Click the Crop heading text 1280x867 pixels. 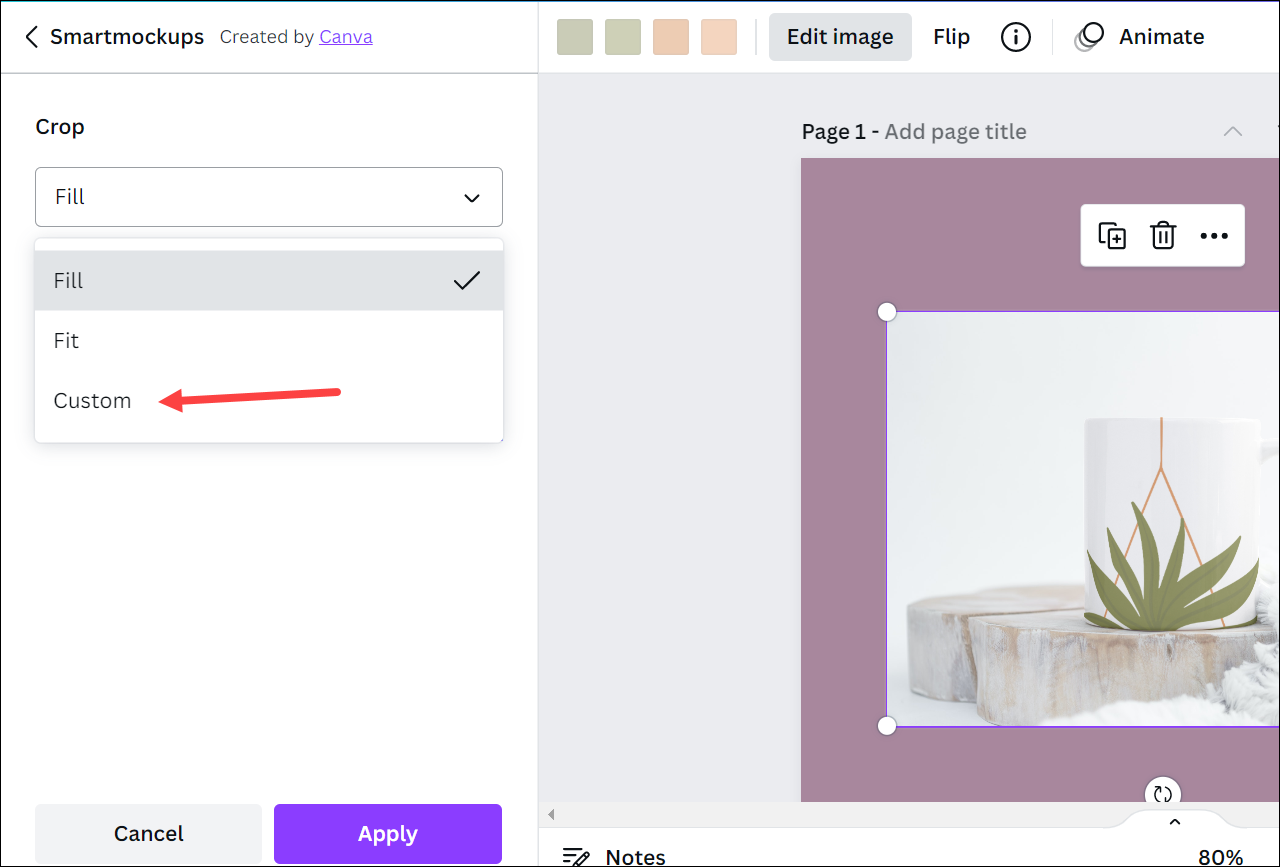point(60,127)
